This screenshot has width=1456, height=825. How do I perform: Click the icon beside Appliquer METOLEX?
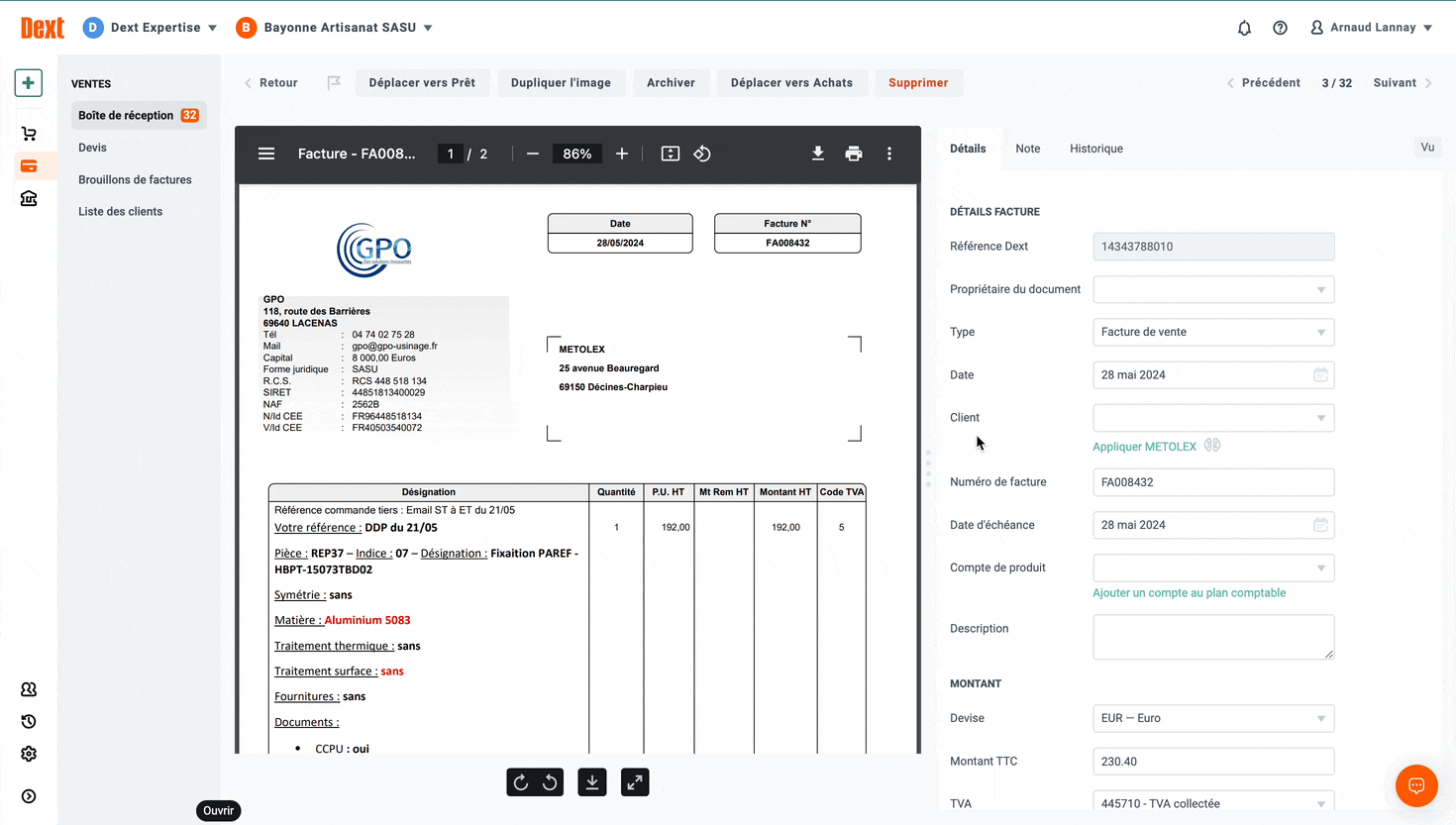1212,446
